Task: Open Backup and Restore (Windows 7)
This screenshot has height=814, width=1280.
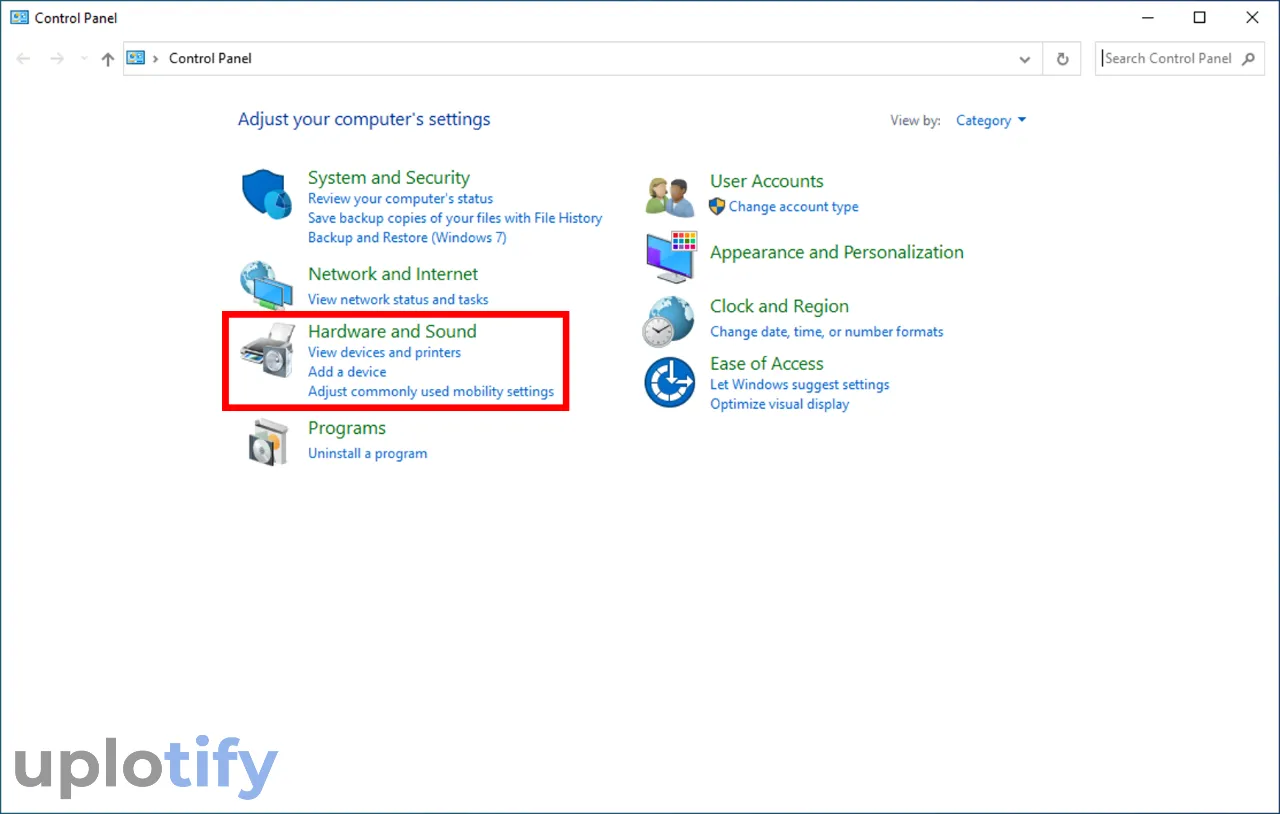Action: 407,237
